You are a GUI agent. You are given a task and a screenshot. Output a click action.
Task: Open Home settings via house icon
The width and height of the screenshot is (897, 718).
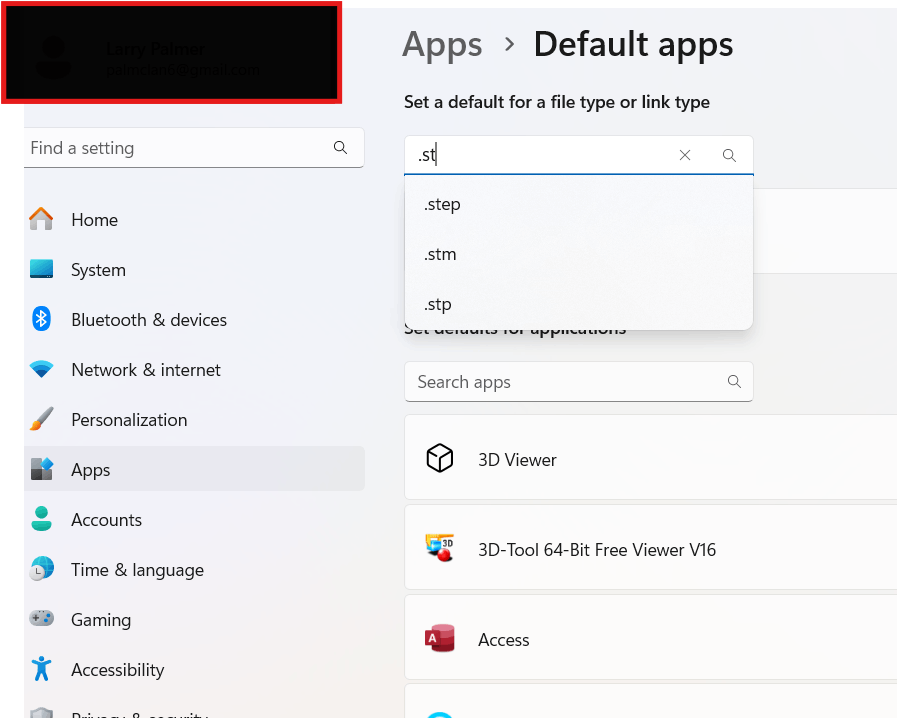41,219
